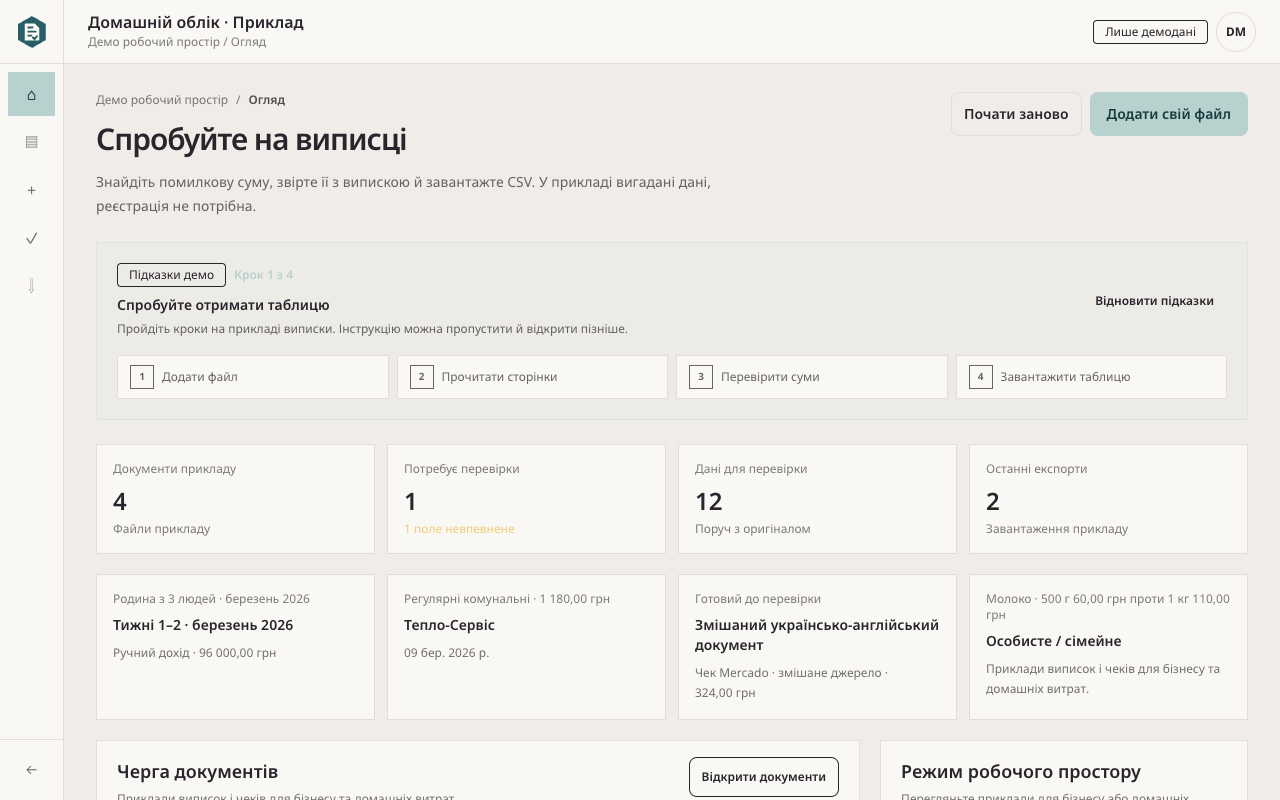Open the "Особисте / сімейне" card
The image size is (1280, 800).
pyautogui.click(x=1108, y=647)
